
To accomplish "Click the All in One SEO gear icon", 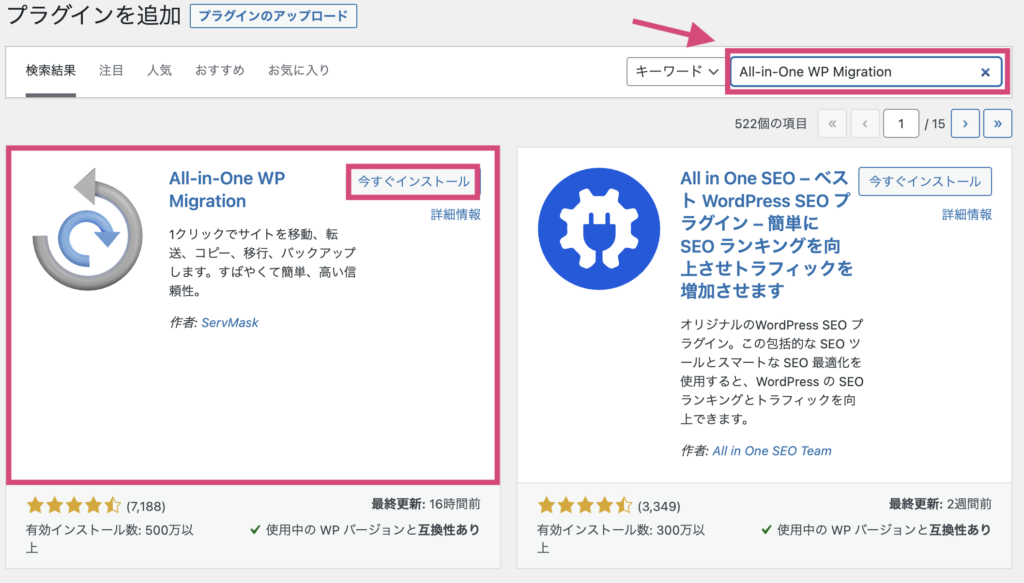I will click(x=599, y=229).
